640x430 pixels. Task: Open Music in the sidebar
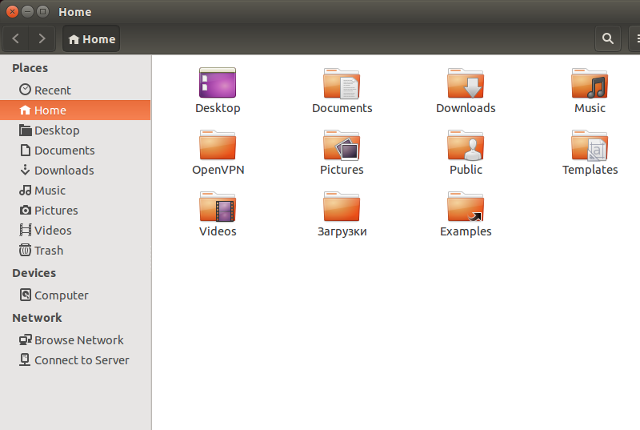point(75,190)
